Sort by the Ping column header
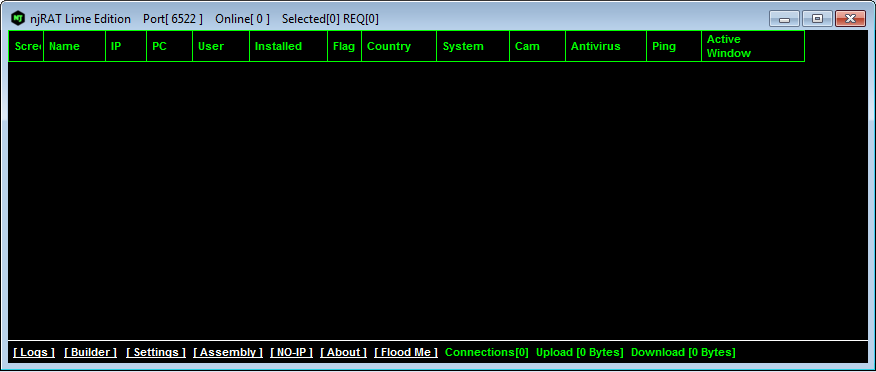The height and width of the screenshot is (372, 876). (674, 46)
